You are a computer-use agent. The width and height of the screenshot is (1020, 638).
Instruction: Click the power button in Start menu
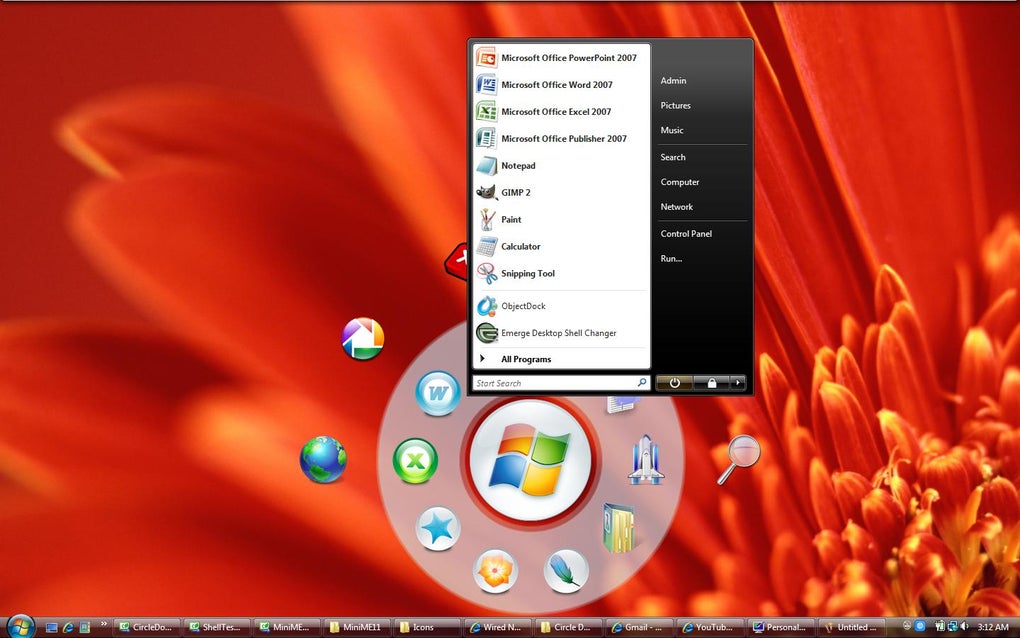pos(674,383)
